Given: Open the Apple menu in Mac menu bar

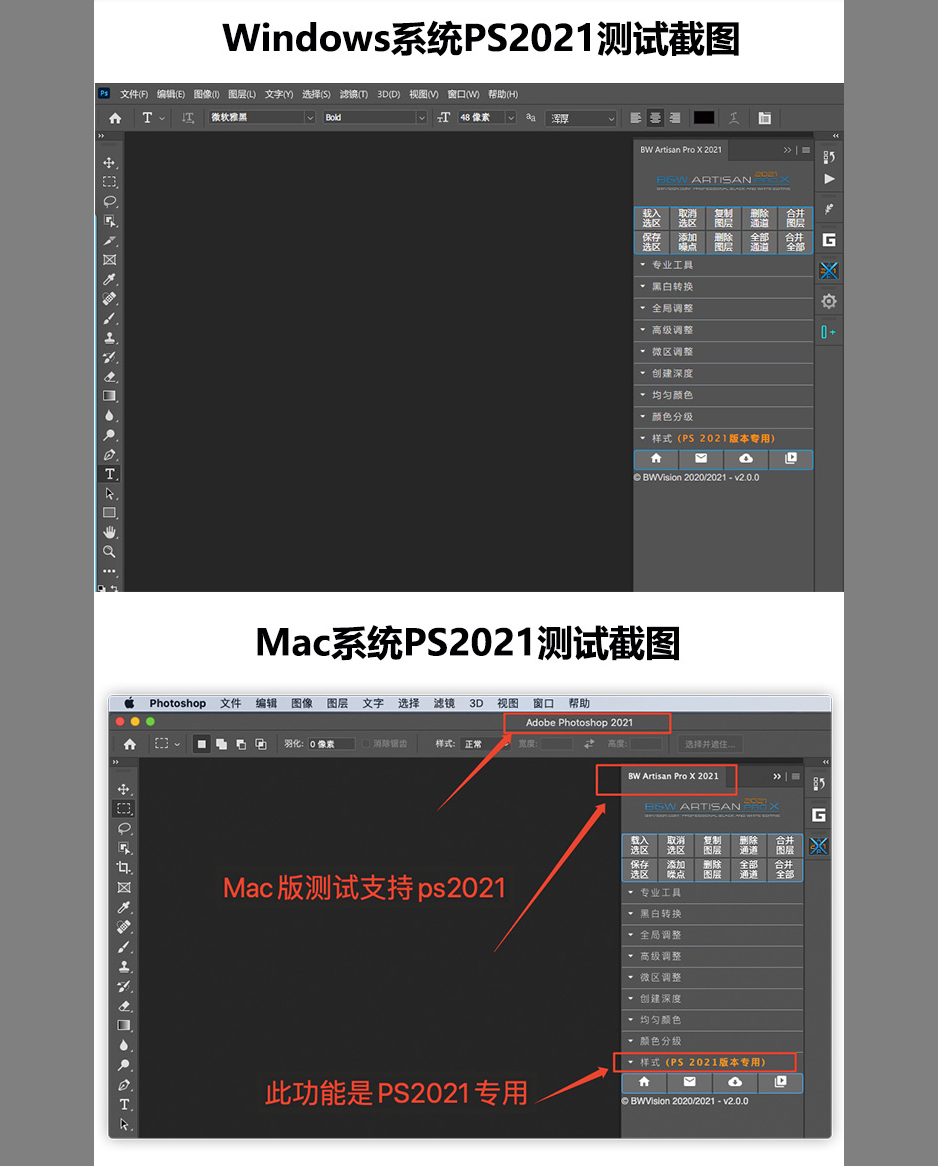Looking at the screenshot, I should click(129, 703).
